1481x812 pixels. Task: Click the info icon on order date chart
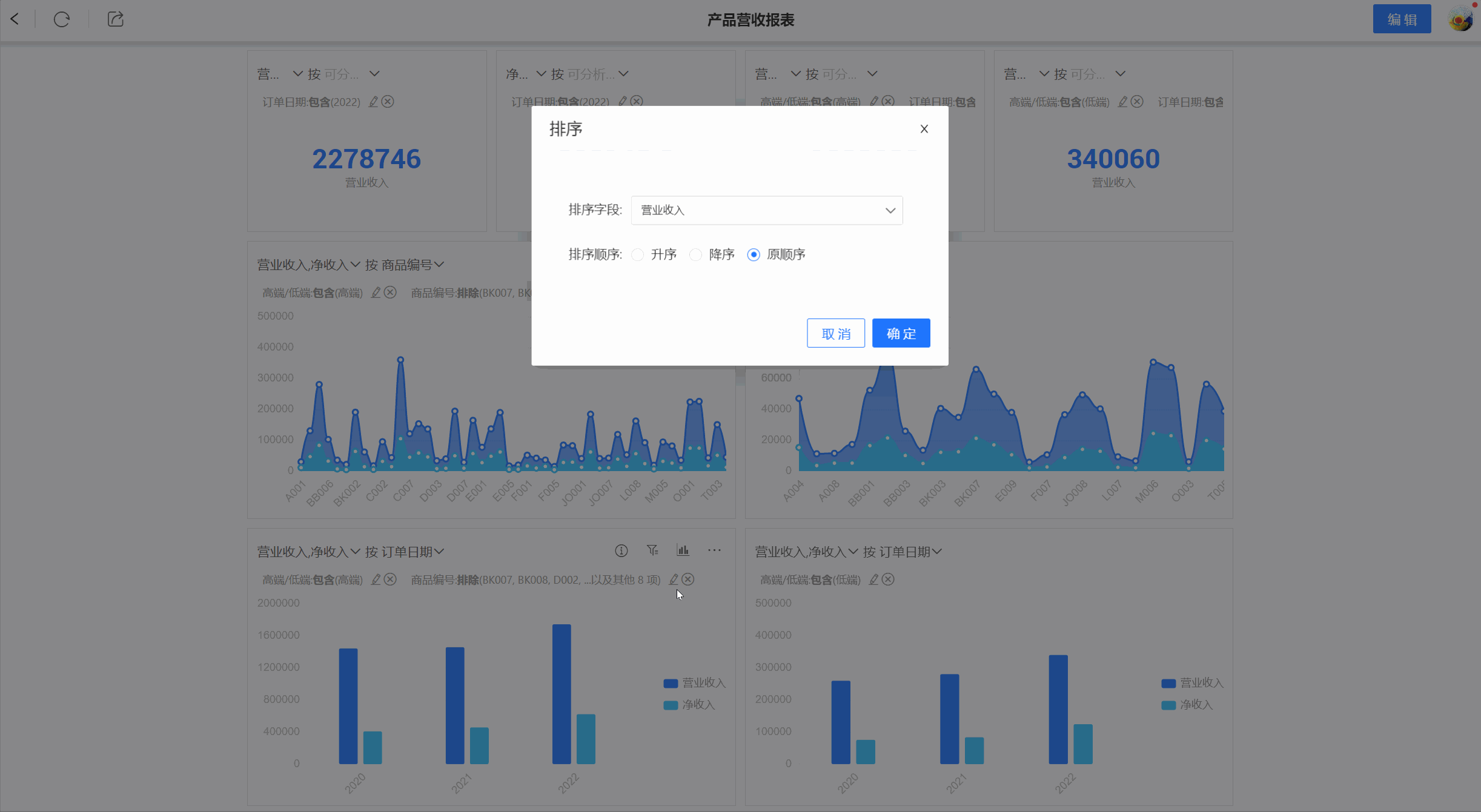click(x=621, y=550)
